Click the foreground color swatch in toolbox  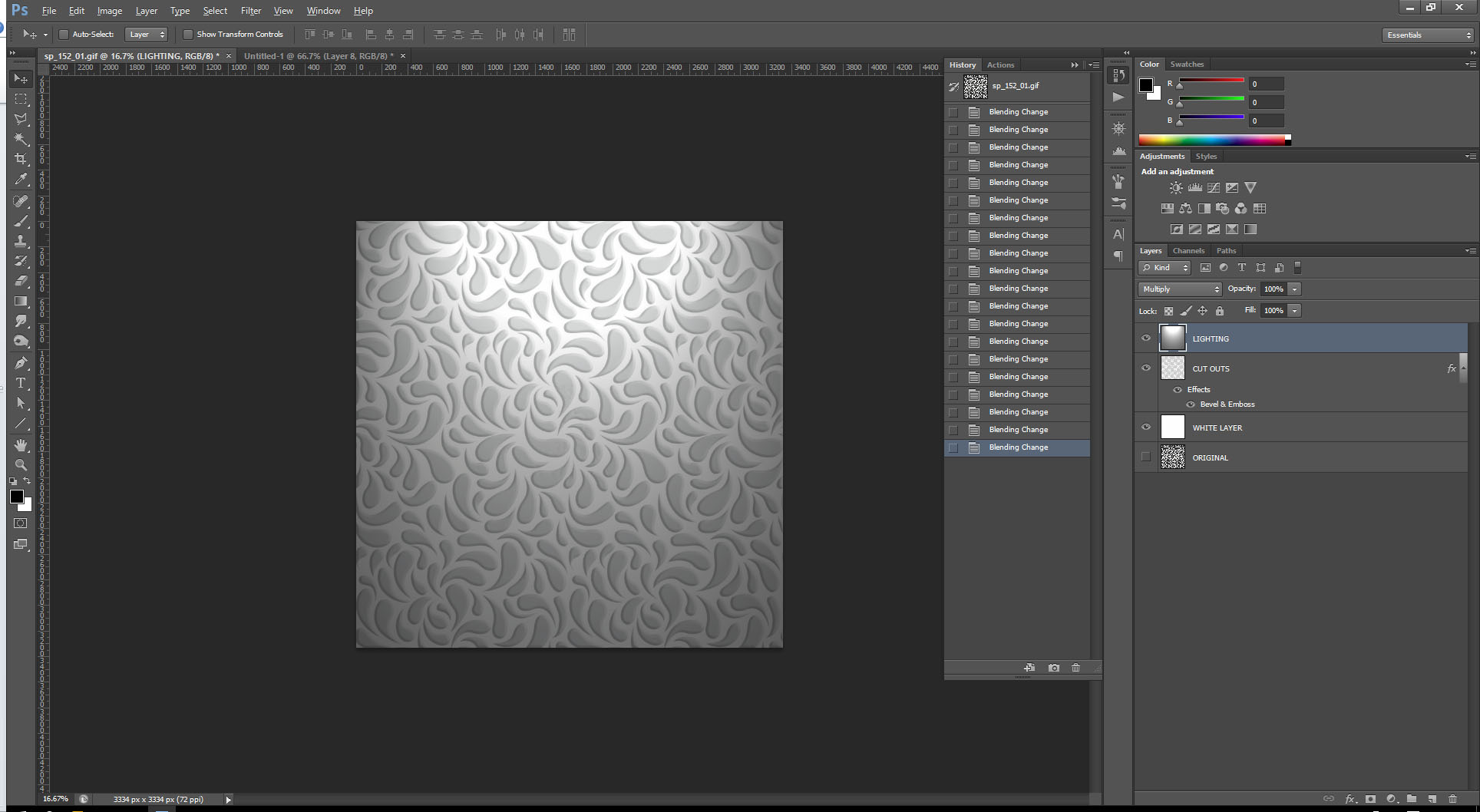pyautogui.click(x=16, y=497)
